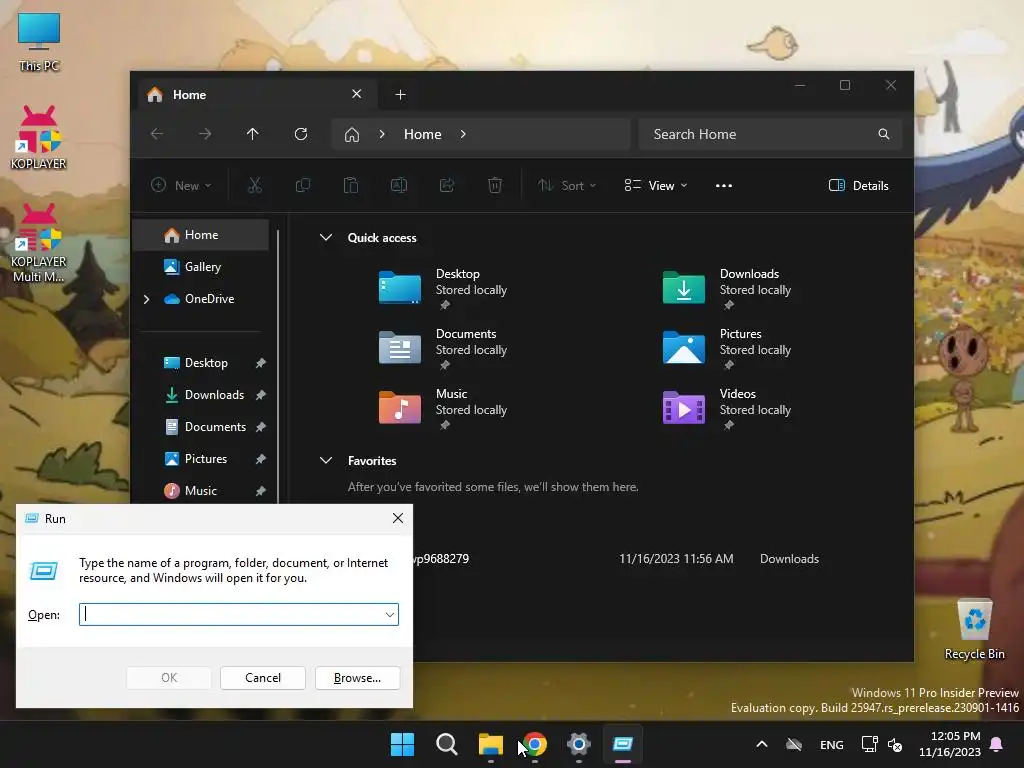1024x768 pixels.
Task: Open the Music folder in Quick access
Action: (x=444, y=408)
